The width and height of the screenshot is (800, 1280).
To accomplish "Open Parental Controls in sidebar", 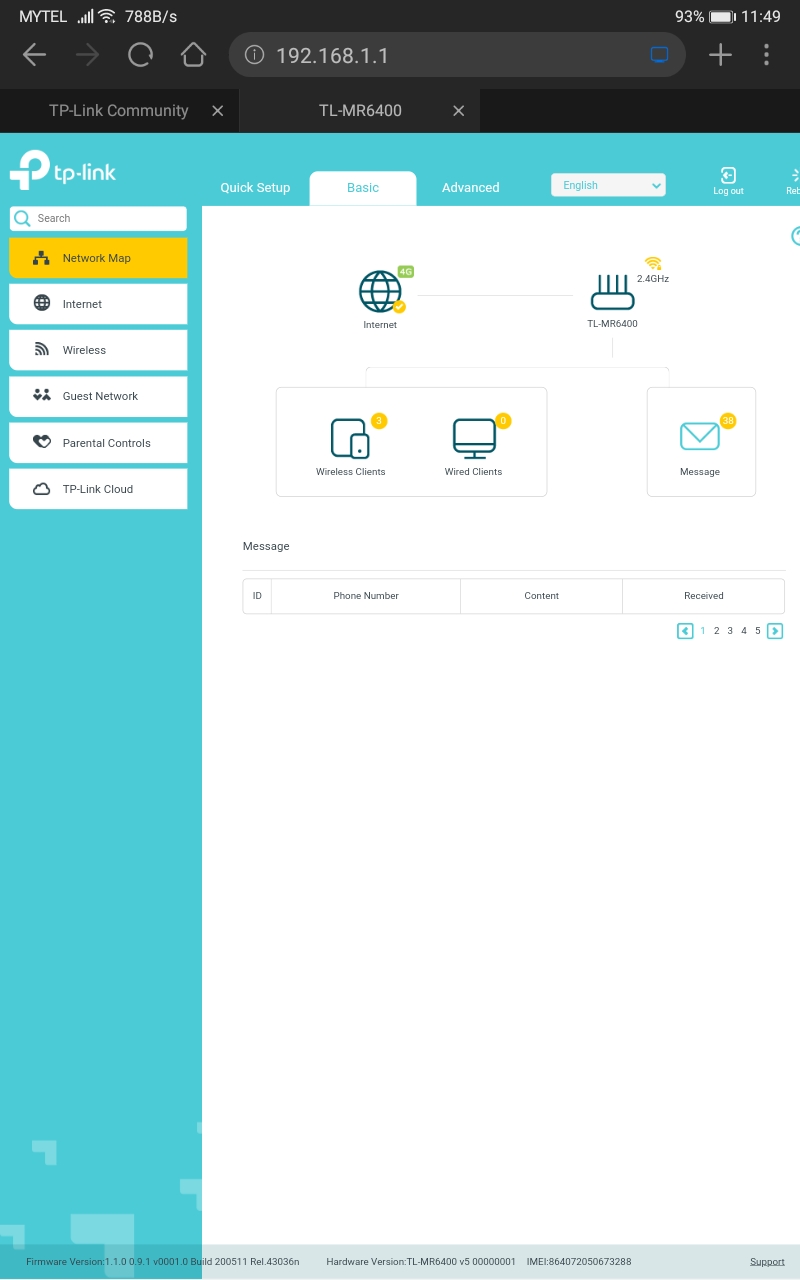I will [x=98, y=443].
